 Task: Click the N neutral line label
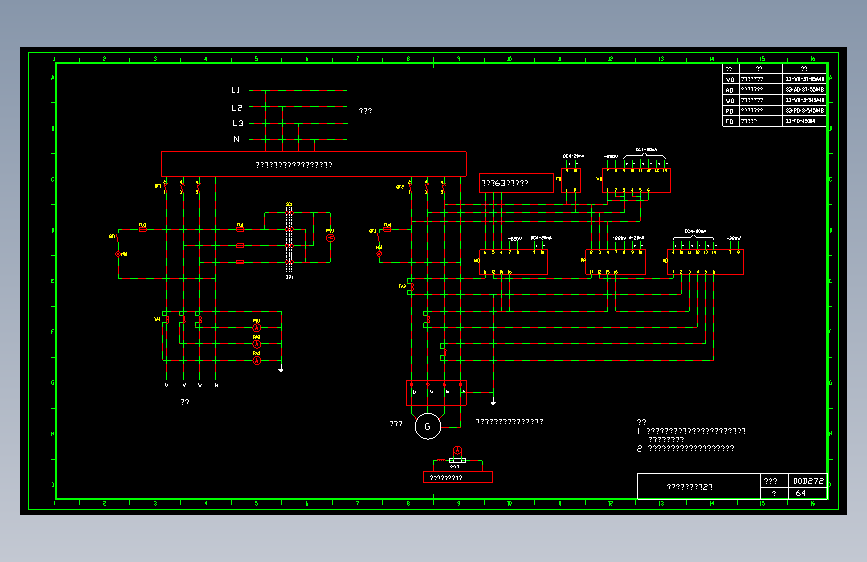(237, 139)
